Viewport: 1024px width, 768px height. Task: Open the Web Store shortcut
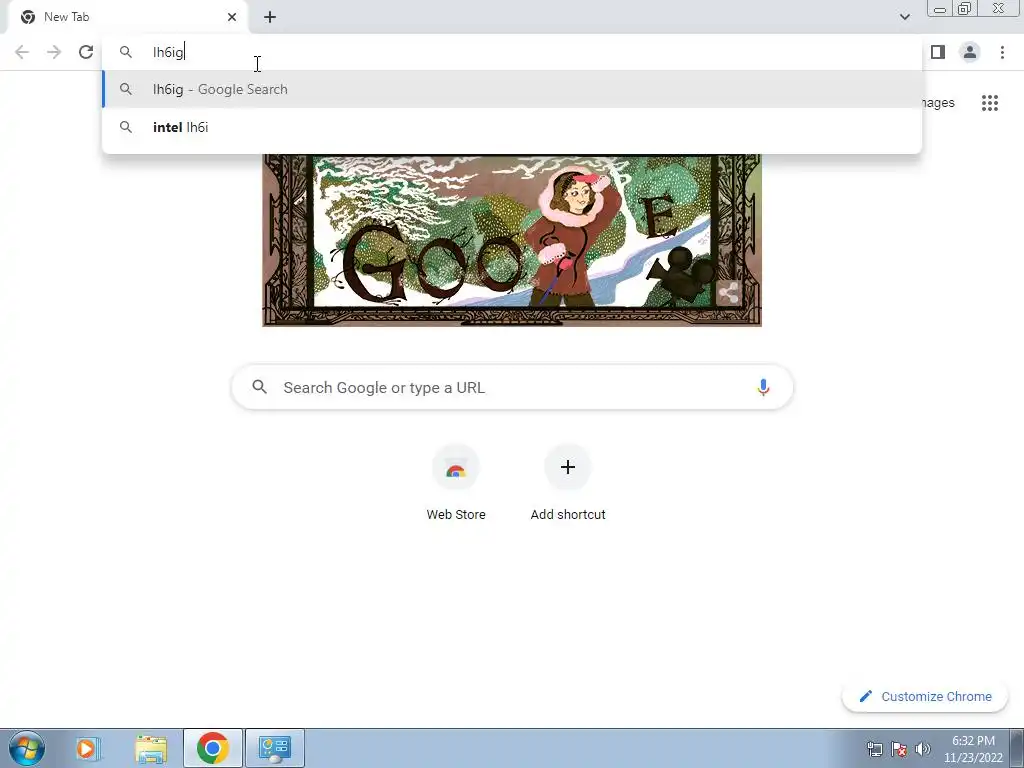click(x=456, y=483)
